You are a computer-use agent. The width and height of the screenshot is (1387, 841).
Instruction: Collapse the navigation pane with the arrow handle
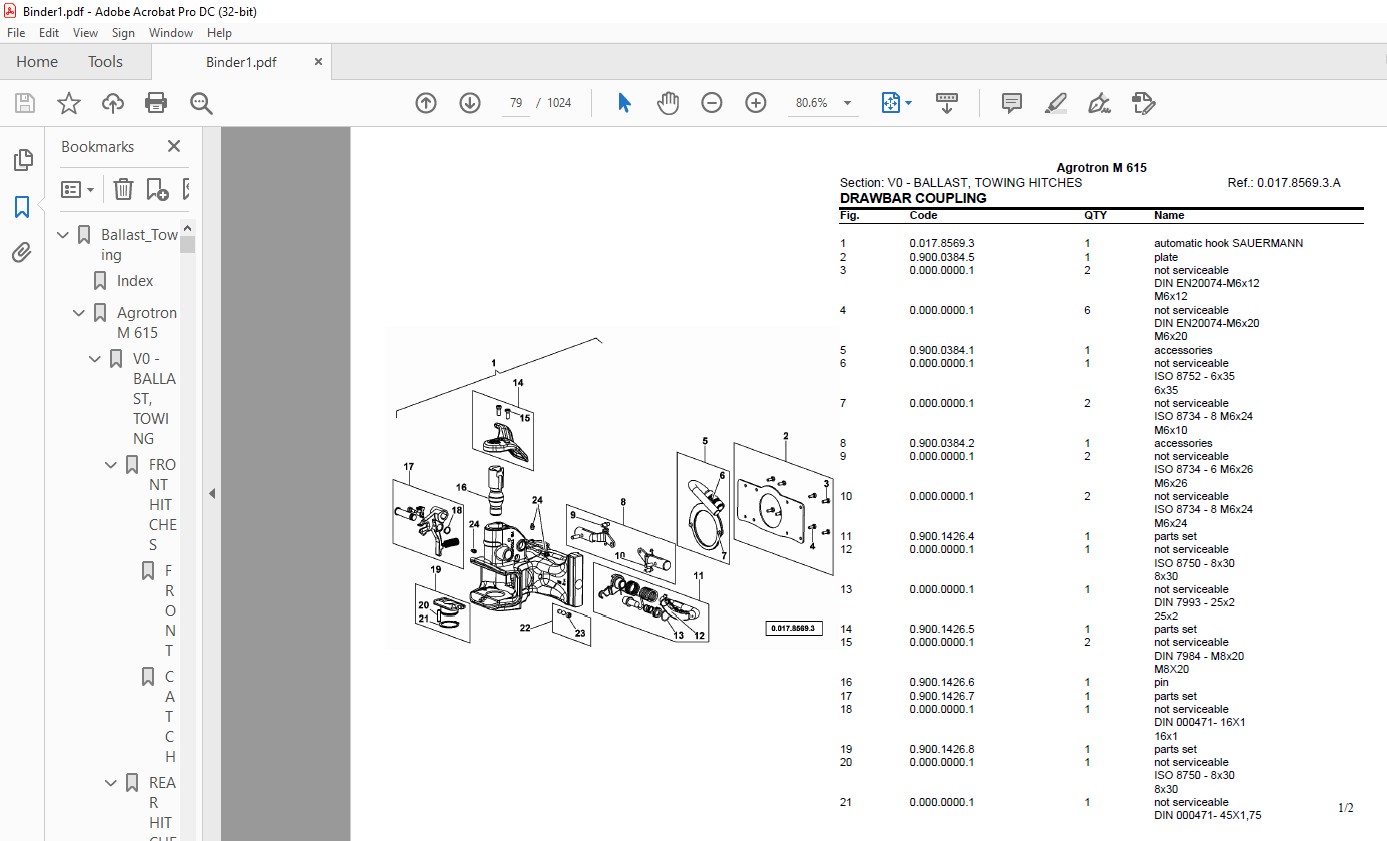click(211, 493)
